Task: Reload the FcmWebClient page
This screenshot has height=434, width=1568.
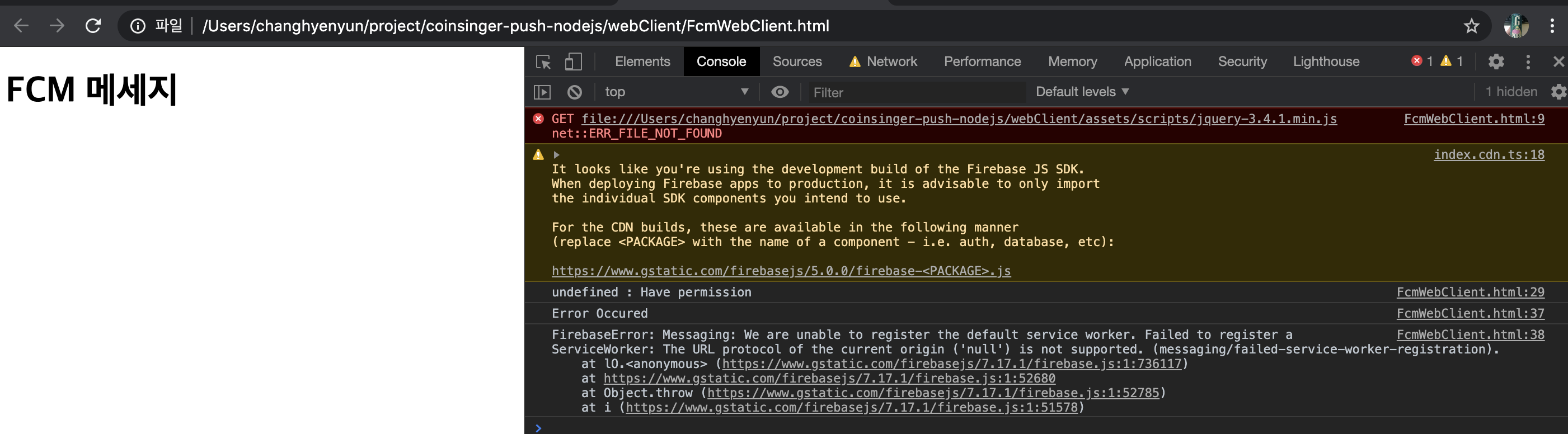Action: point(93,26)
